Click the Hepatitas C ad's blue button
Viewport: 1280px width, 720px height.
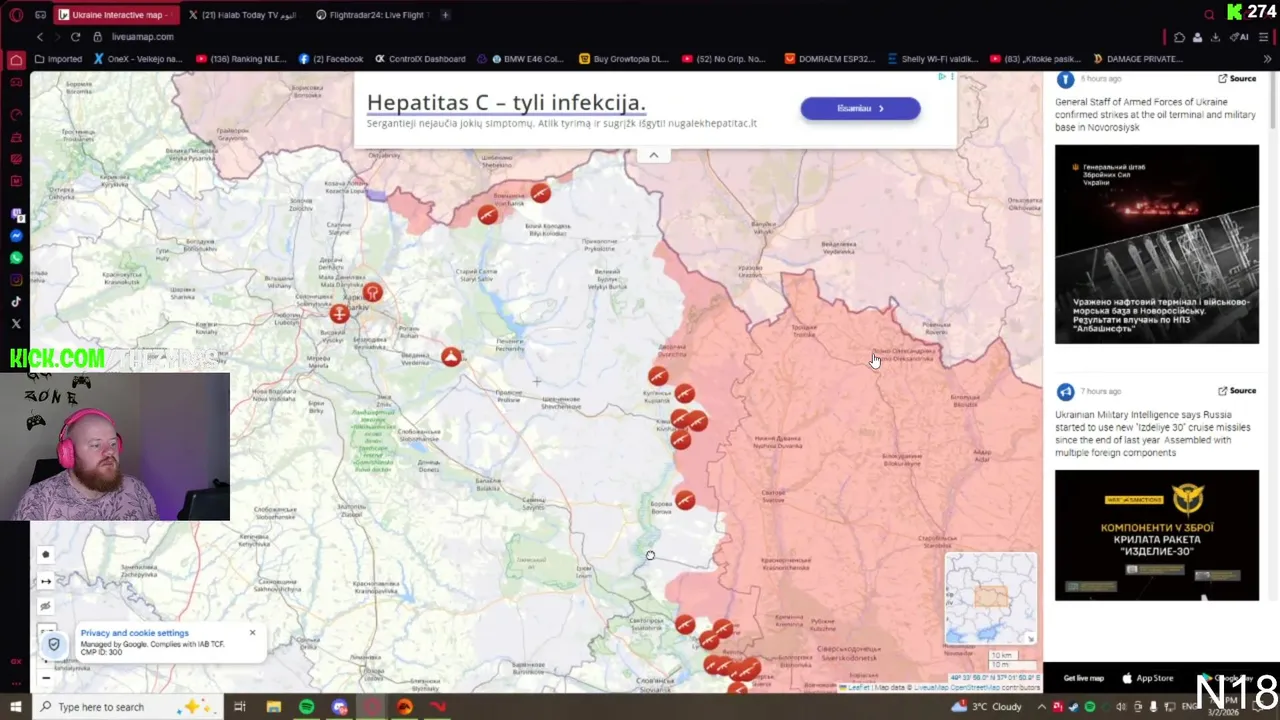coord(860,108)
